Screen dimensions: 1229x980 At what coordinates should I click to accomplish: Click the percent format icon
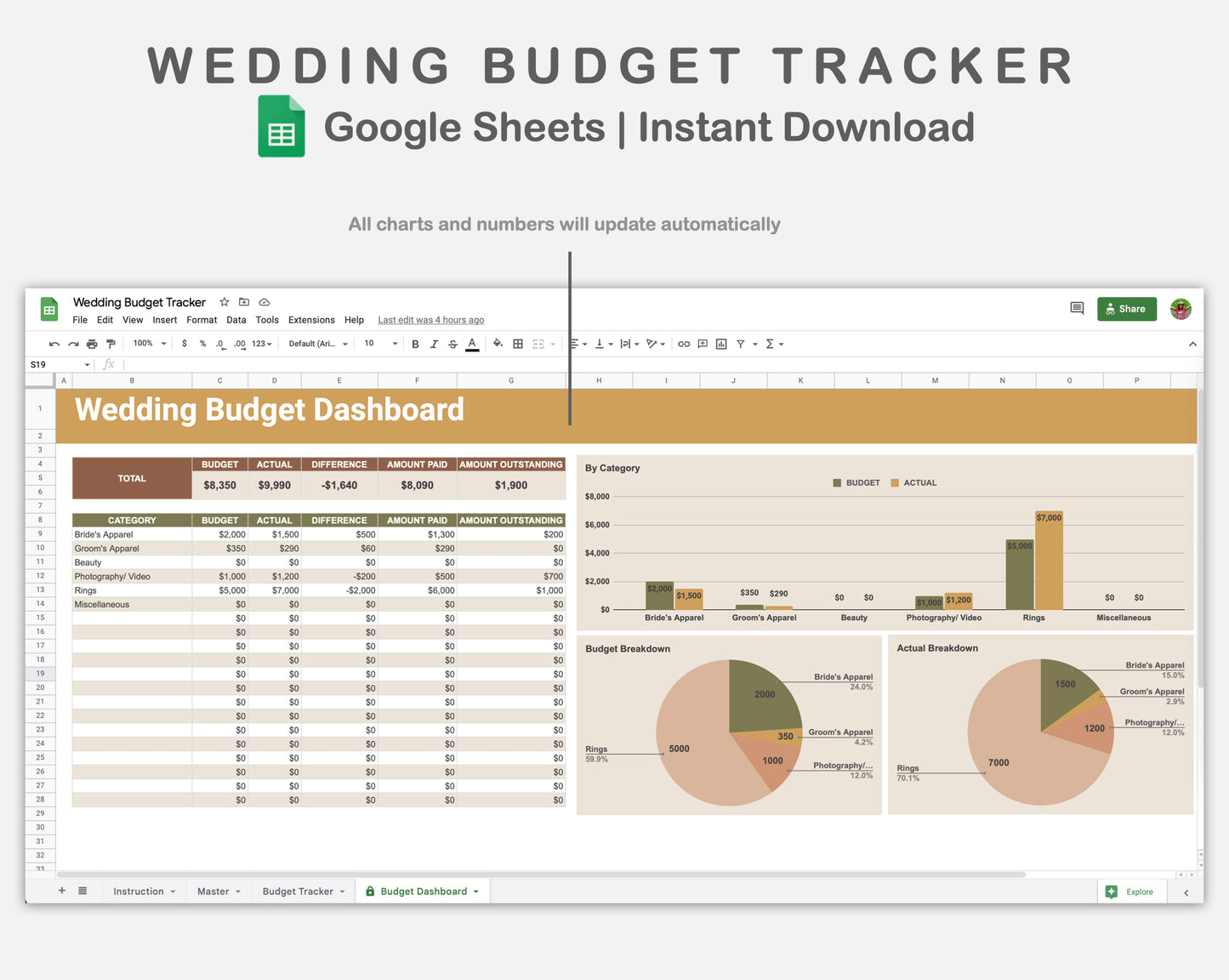coord(202,344)
